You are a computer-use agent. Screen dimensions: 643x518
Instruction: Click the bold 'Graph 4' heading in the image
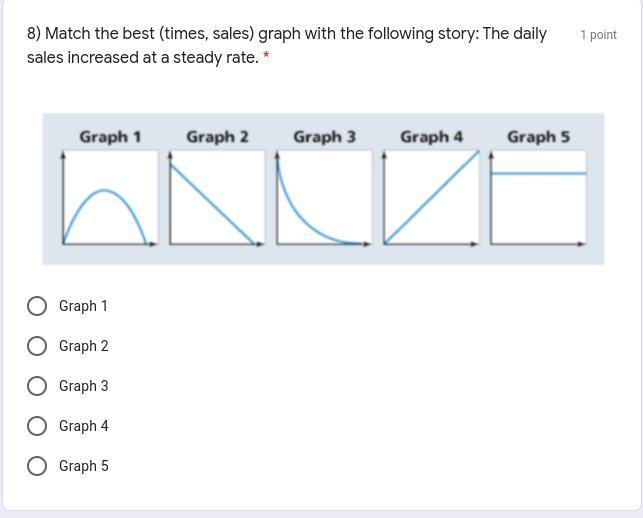point(431,137)
